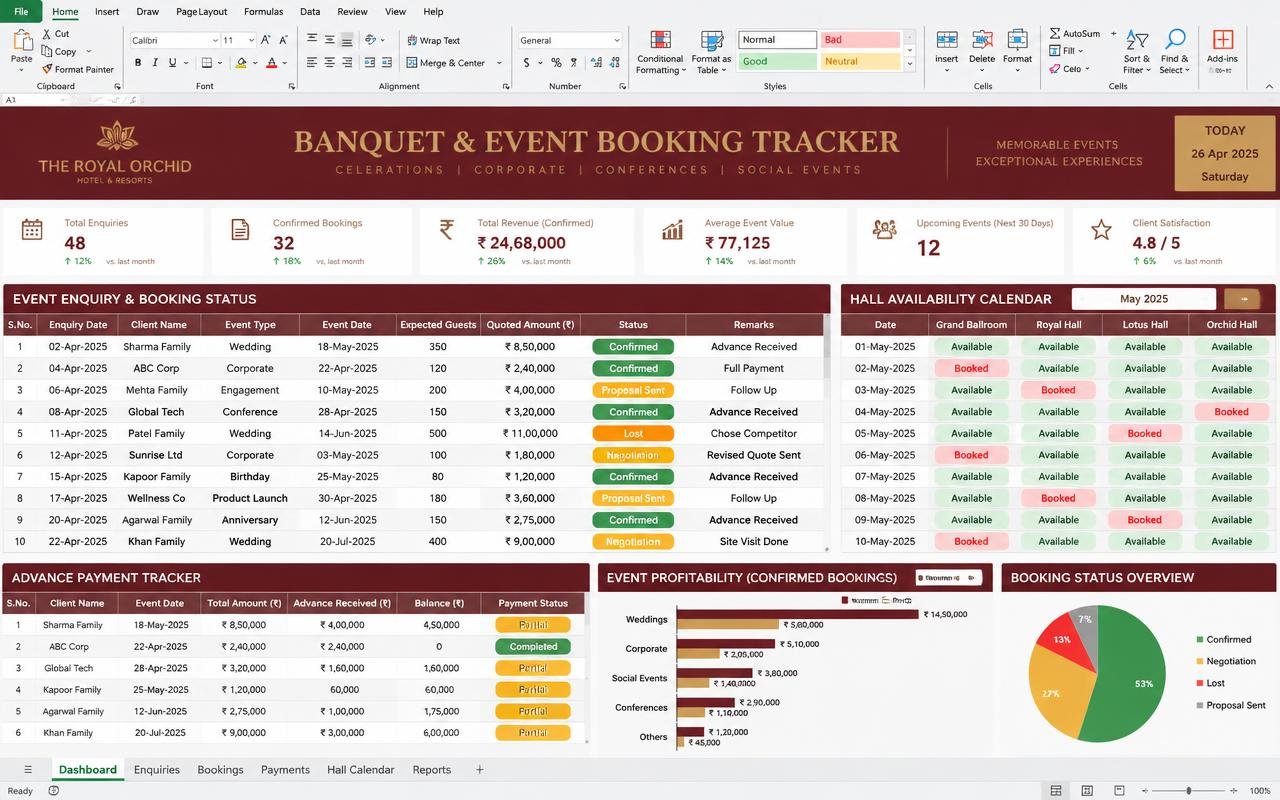Apply the Bad cell style
This screenshot has width=1280, height=800.
point(860,40)
